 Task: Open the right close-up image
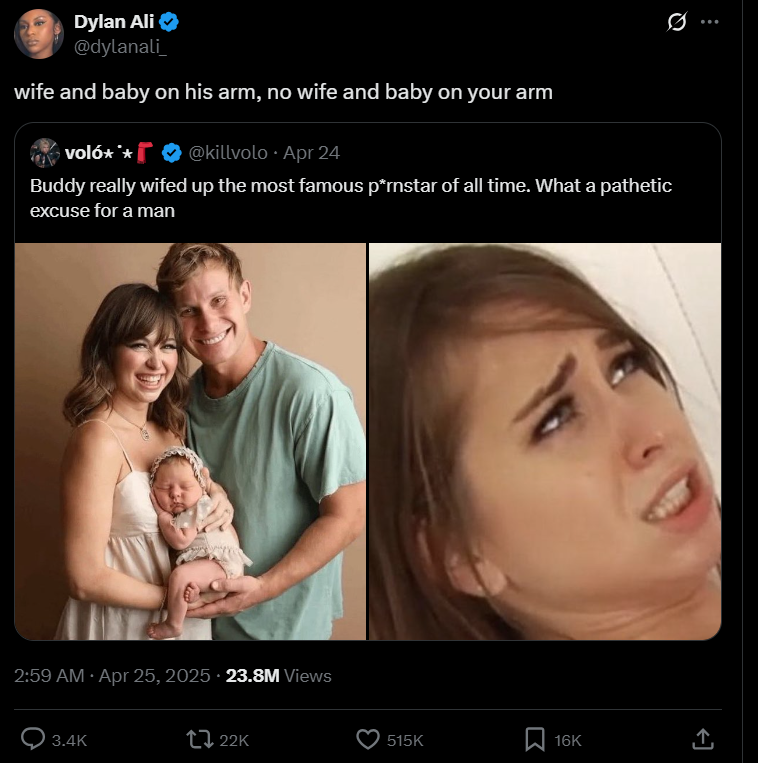tap(545, 441)
